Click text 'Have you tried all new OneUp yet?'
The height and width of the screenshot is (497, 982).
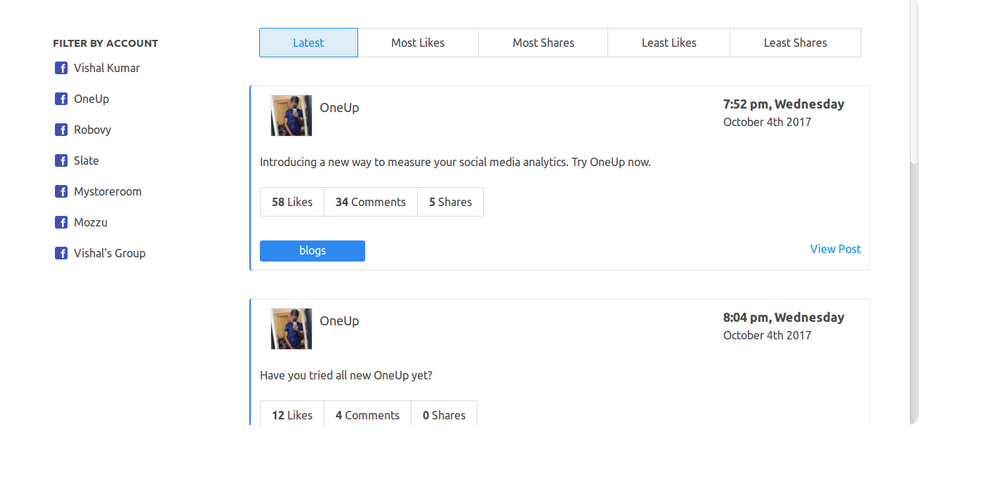coord(346,376)
